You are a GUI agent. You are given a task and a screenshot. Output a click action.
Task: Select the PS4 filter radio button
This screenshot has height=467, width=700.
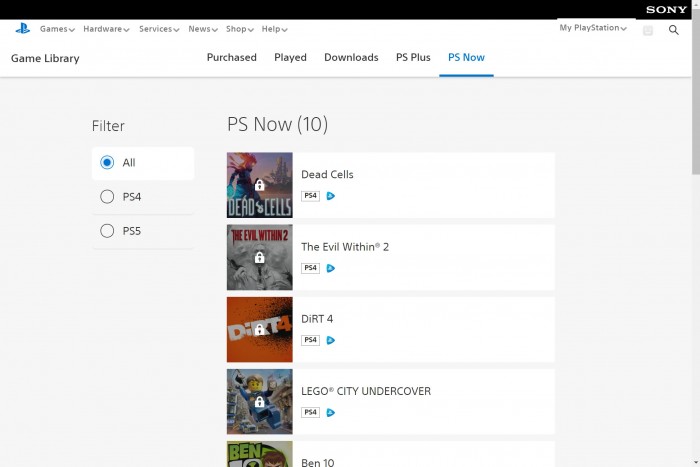(x=108, y=197)
